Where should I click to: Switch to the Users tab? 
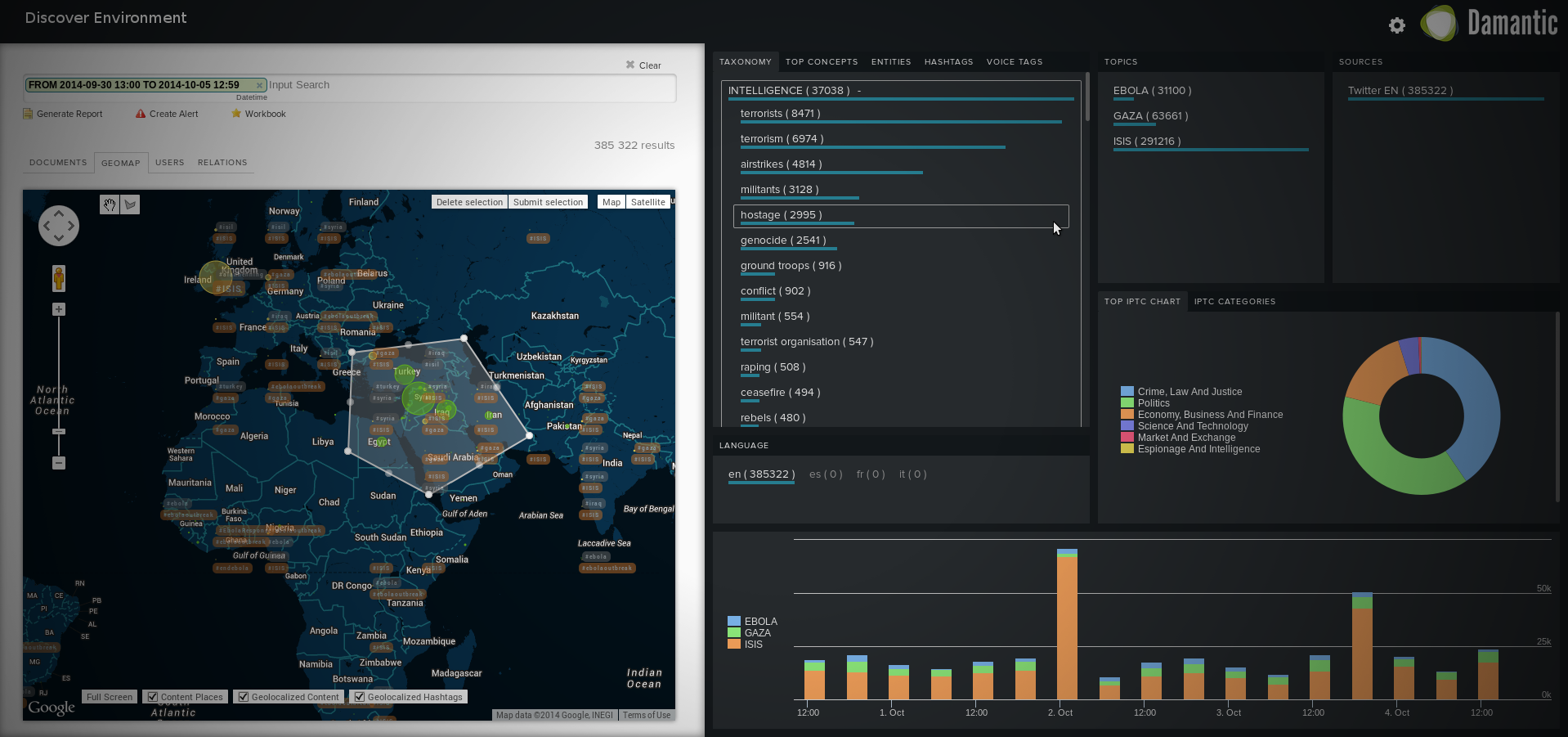pyautogui.click(x=170, y=163)
